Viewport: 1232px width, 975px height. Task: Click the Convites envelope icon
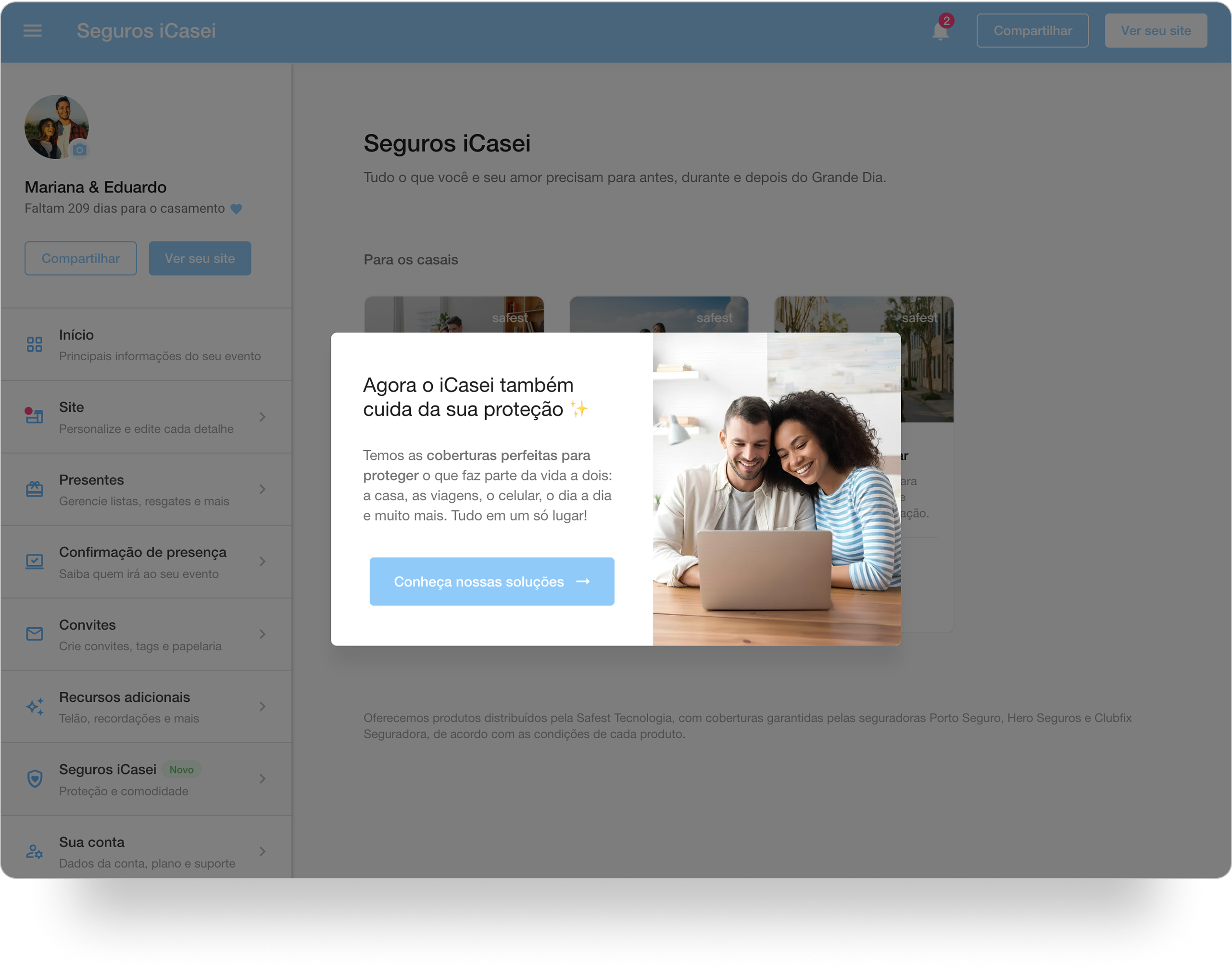click(x=34, y=634)
